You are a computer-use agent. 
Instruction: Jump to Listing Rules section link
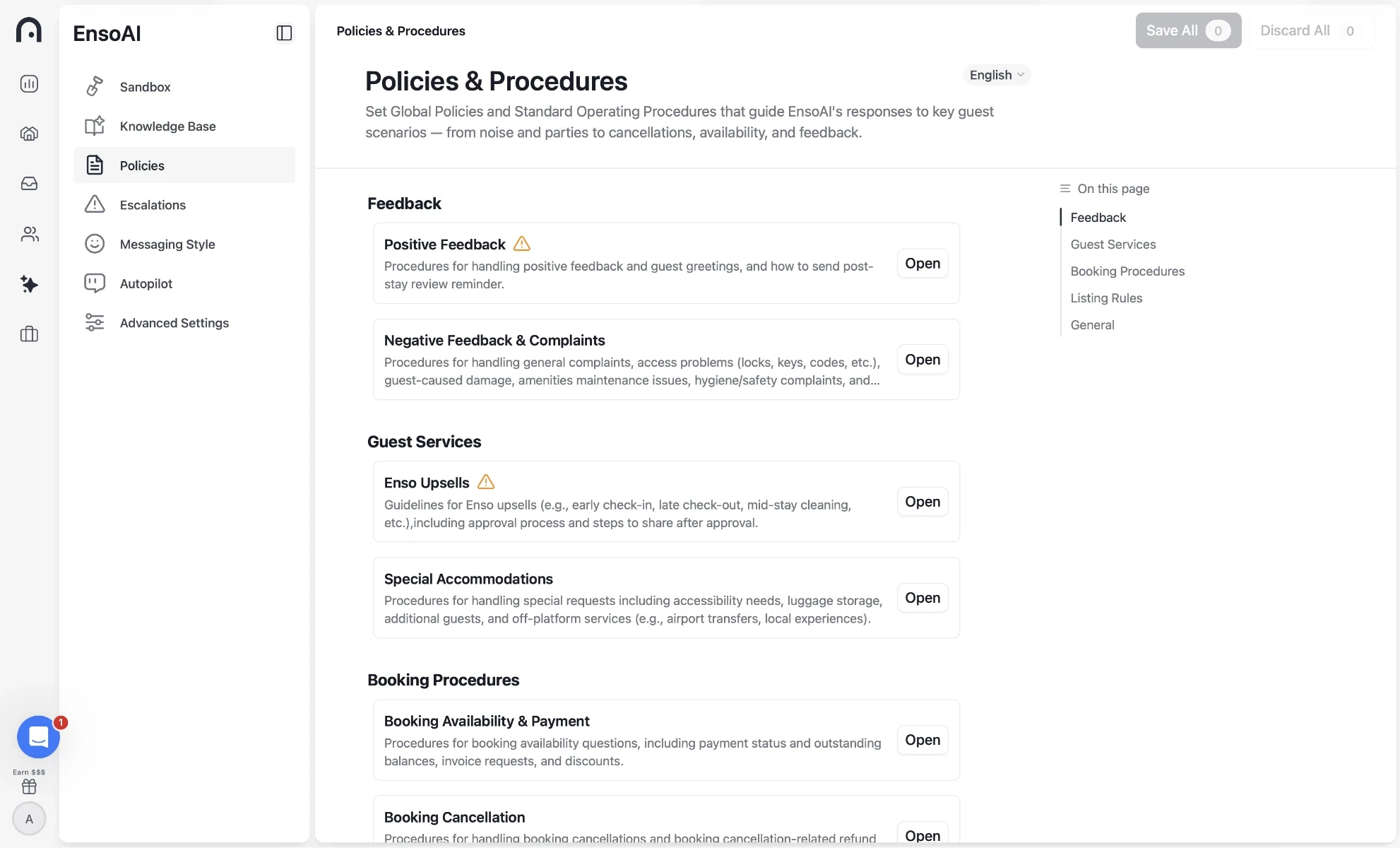pyautogui.click(x=1106, y=298)
